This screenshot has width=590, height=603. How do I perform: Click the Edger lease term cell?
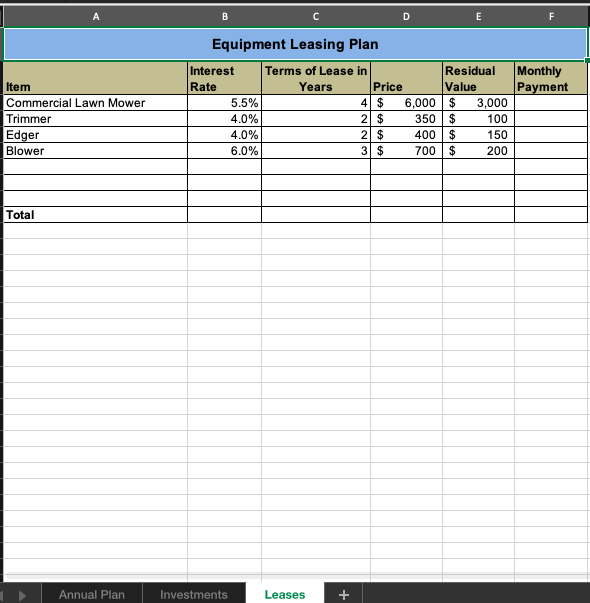click(316, 135)
